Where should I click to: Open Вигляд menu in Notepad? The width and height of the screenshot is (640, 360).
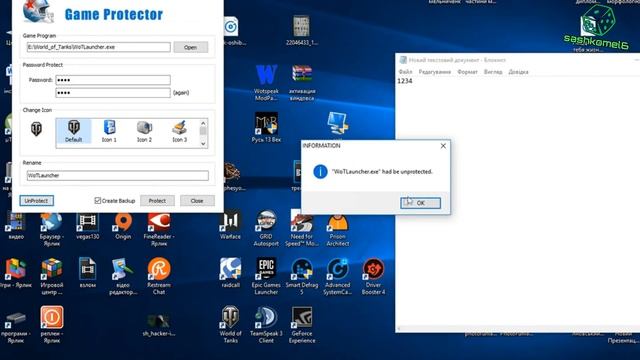point(493,72)
